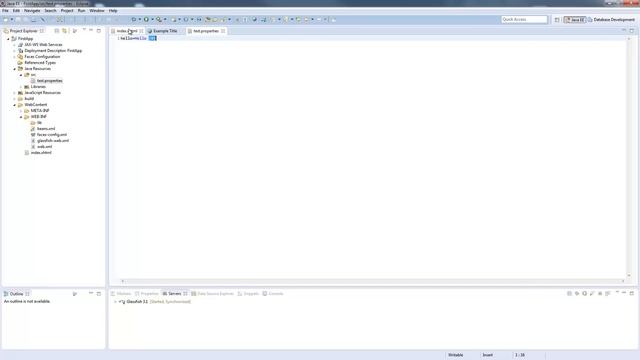The width and height of the screenshot is (640, 360).
Task: Expand the JavaScript Resources node
Action: point(14,93)
